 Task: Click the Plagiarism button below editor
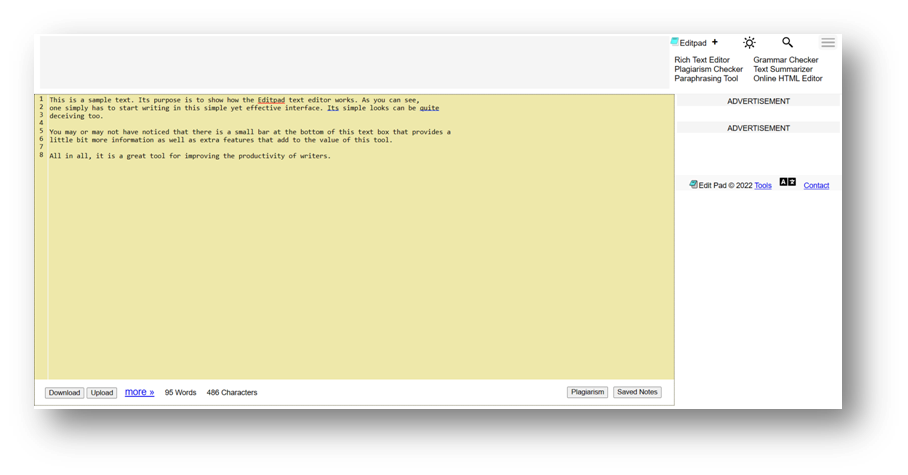[x=587, y=392]
